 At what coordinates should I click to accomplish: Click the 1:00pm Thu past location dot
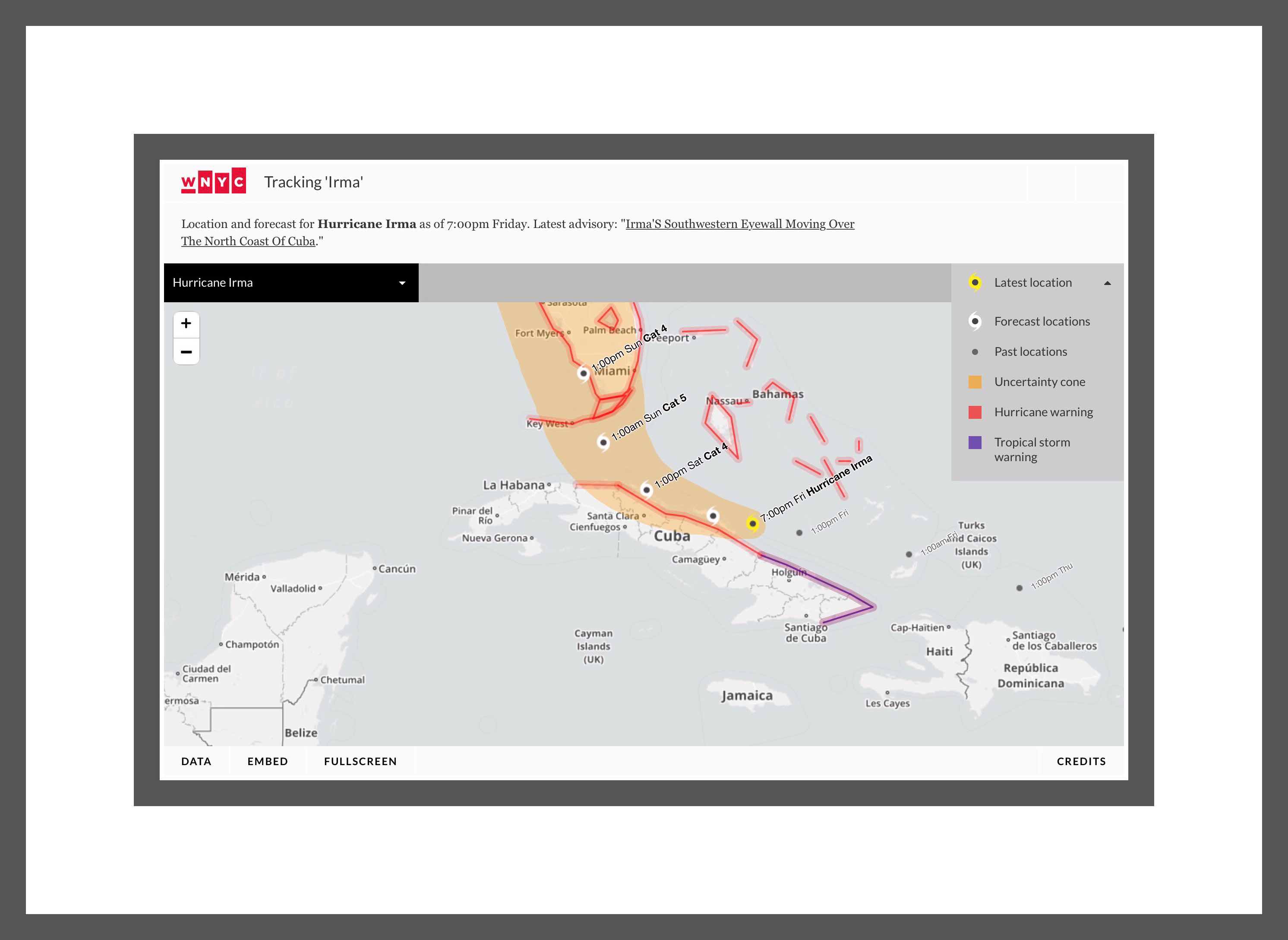(1019, 588)
